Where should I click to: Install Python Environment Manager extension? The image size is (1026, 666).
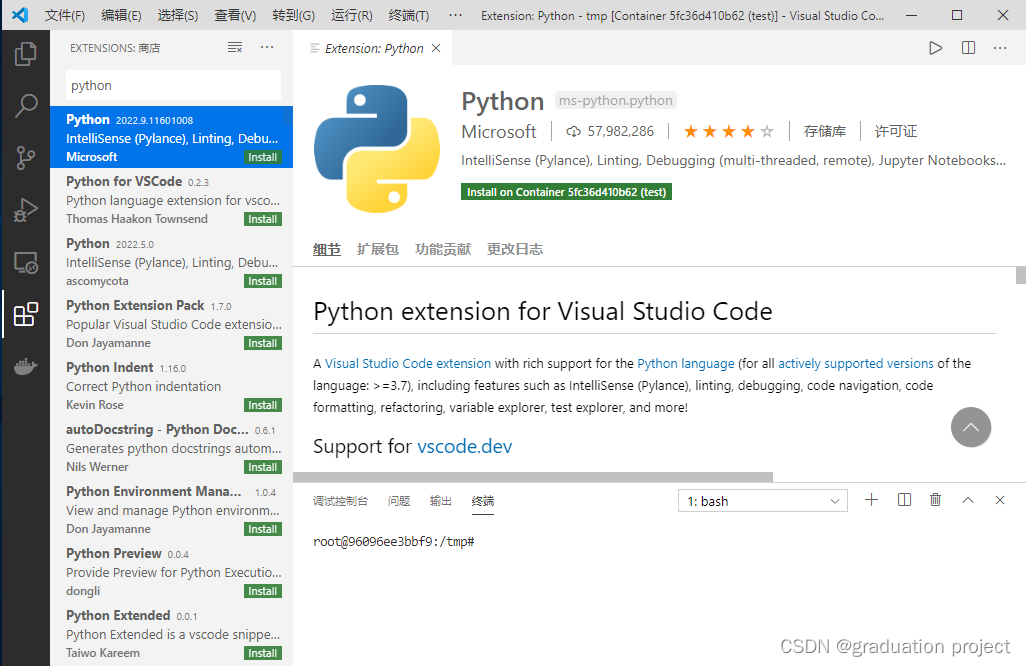pos(262,529)
